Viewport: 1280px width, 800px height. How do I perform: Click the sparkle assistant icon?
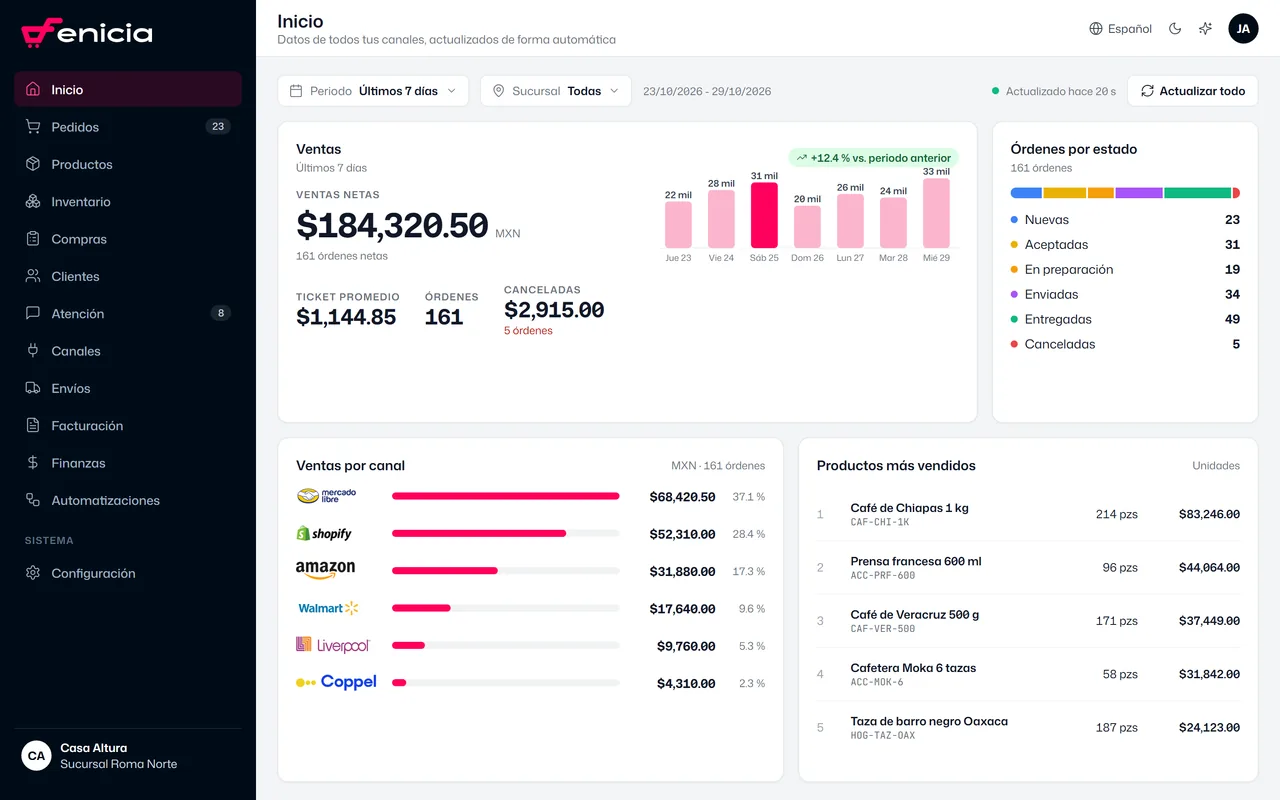click(1205, 29)
